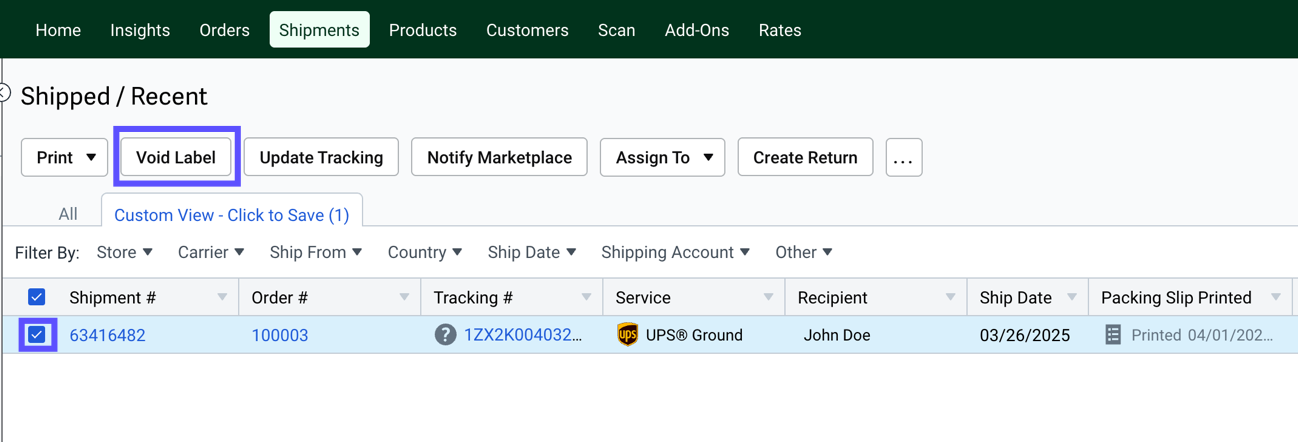The height and width of the screenshot is (442, 1298).
Task: Click the UPS carrier logo icon
Action: click(x=627, y=335)
